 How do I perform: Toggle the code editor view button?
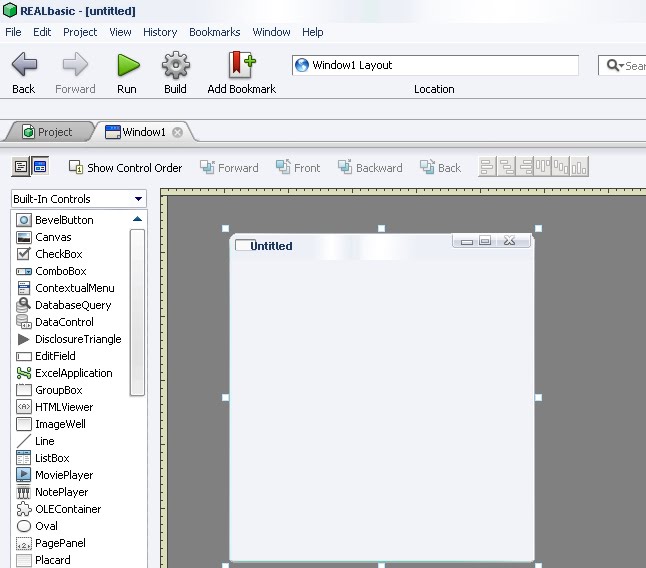click(x=20, y=166)
